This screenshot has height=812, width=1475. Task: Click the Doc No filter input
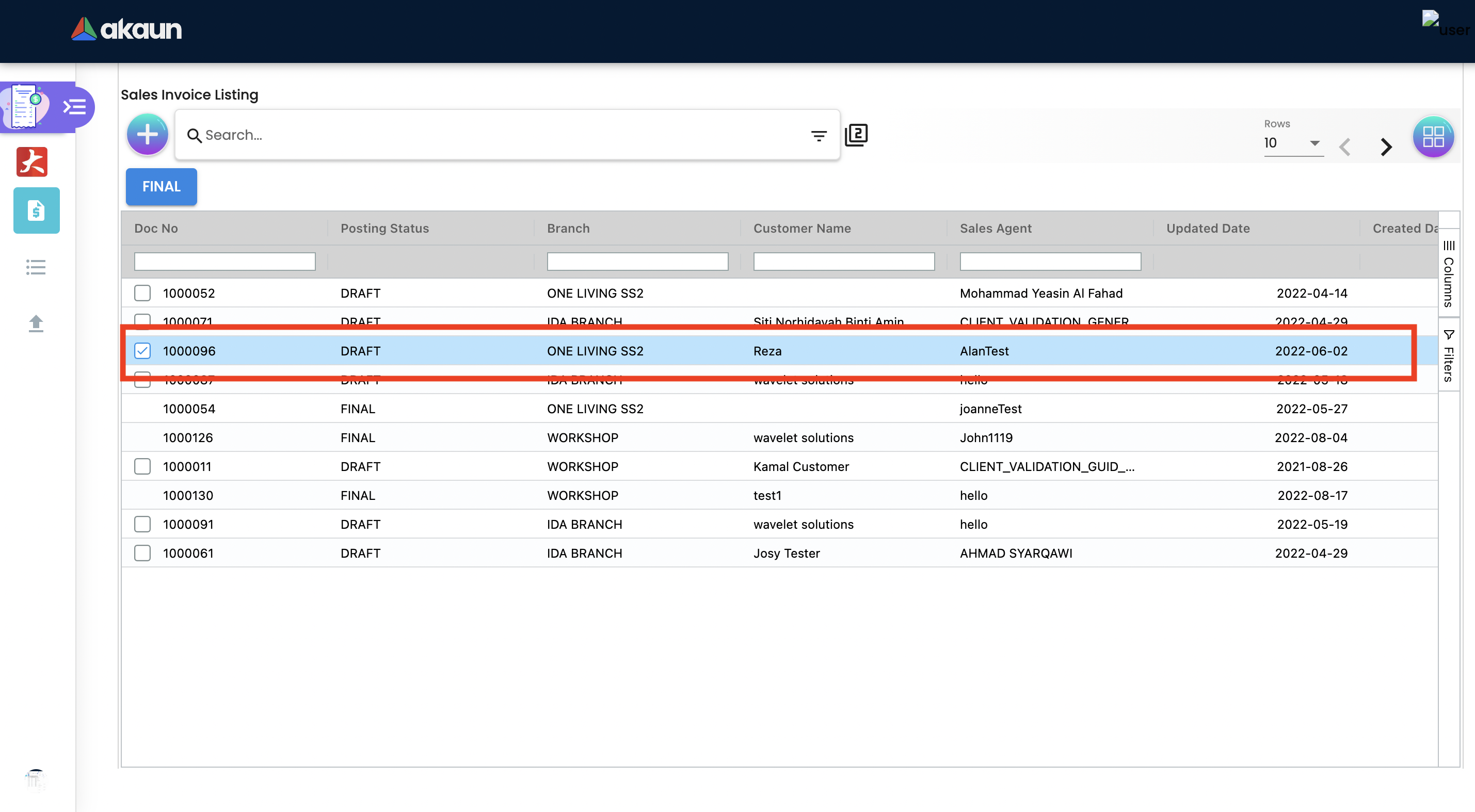coord(225,262)
